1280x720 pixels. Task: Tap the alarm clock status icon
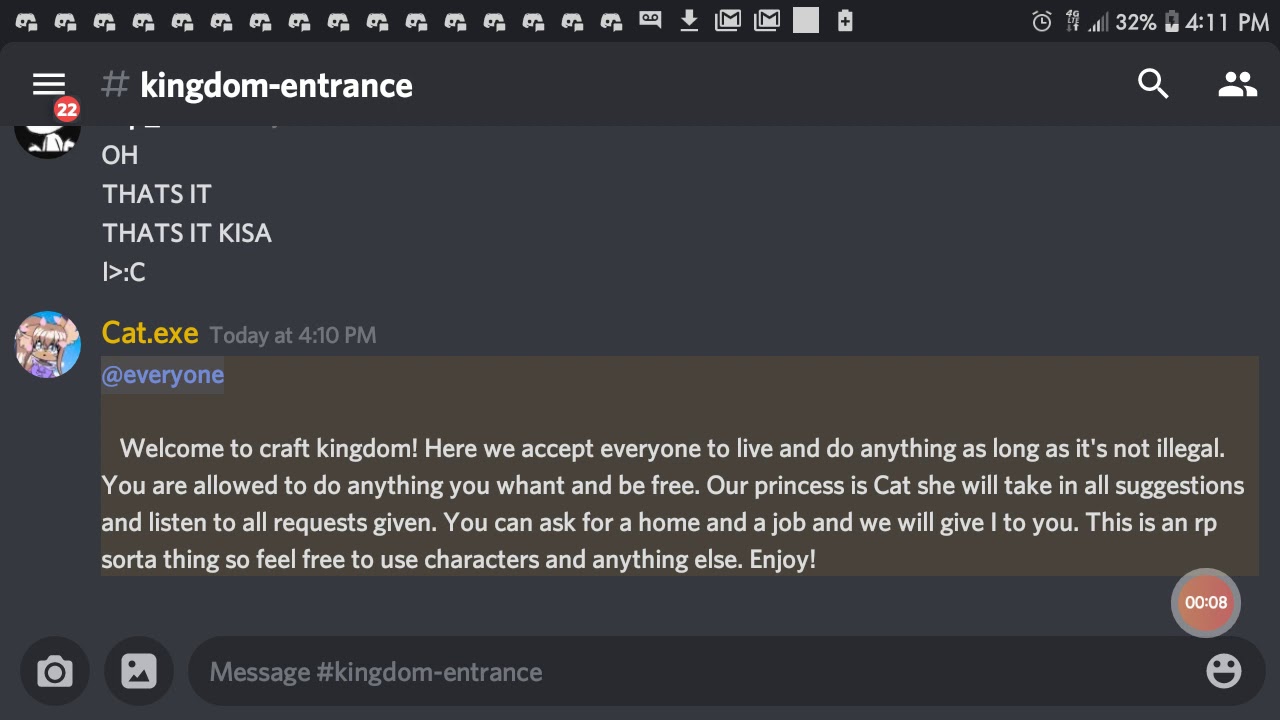point(1042,21)
